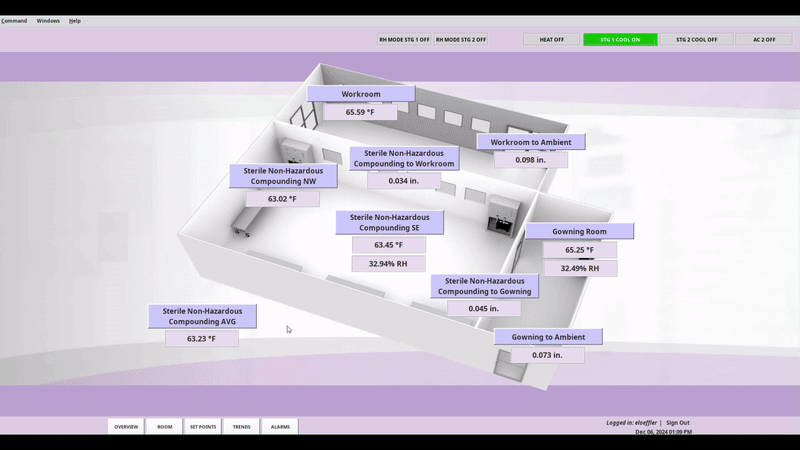Click the Gowning to Ambient 0.073 in. value
Screen dimensions: 800x450
coord(546,355)
